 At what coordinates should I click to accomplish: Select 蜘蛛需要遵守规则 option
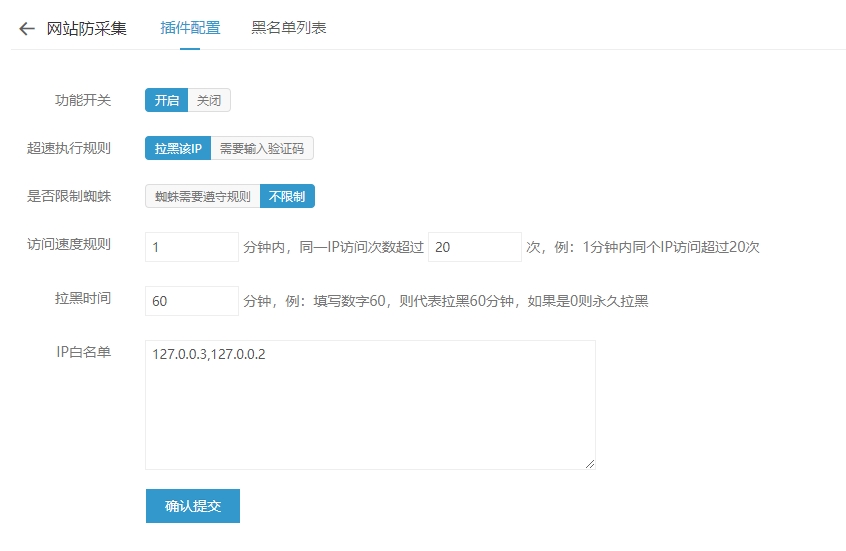pyautogui.click(x=202, y=196)
